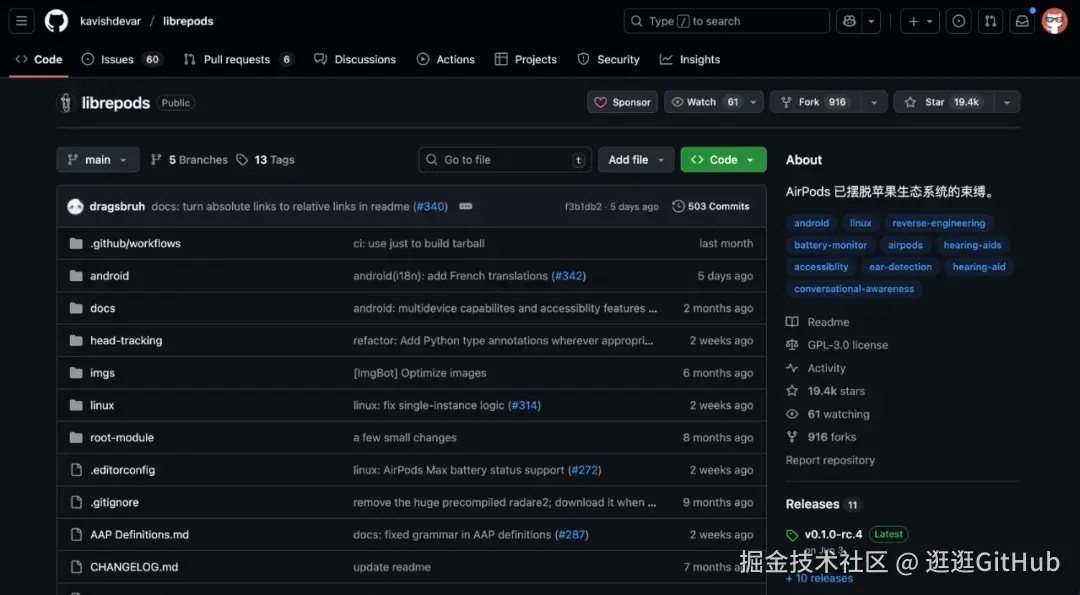This screenshot has height=595, width=1080.
Task: Open the Fork options dropdown arrow
Action: pos(874,102)
